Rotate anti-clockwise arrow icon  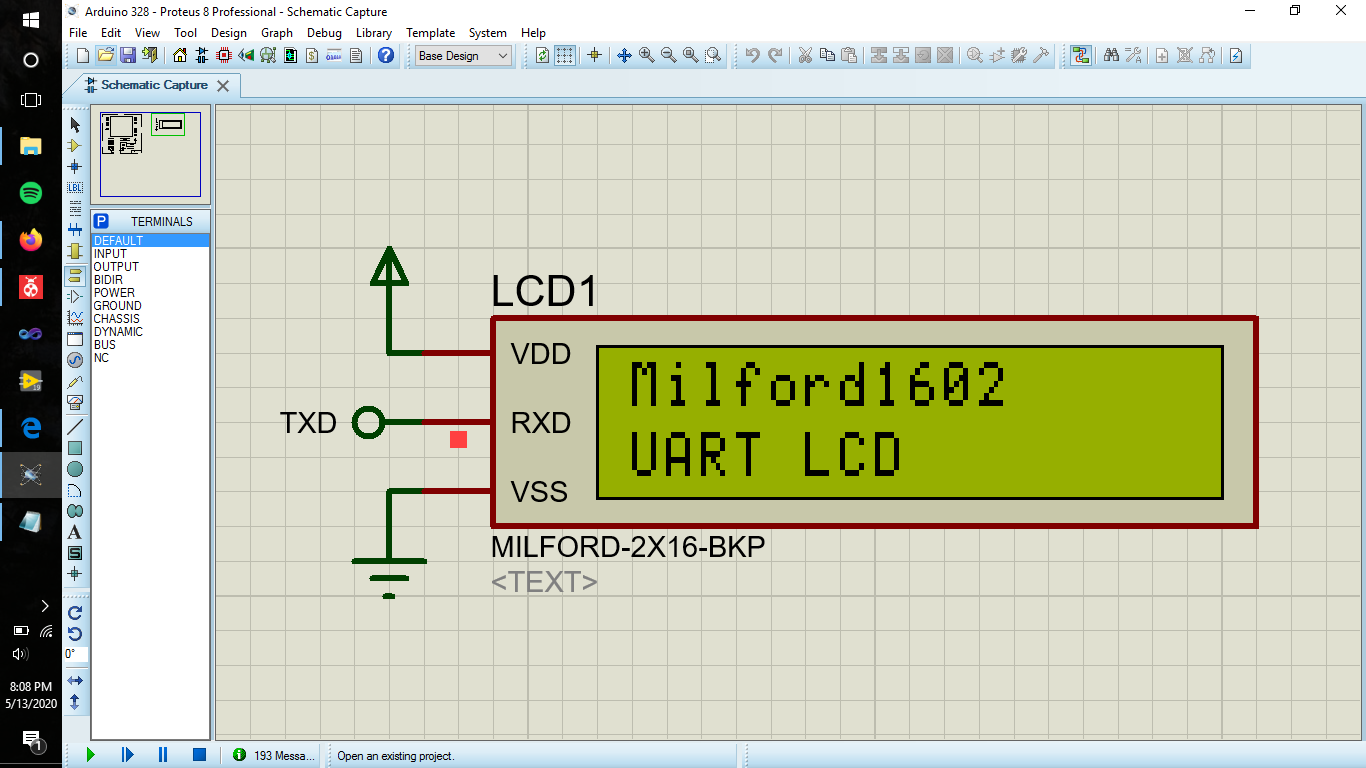tap(75, 634)
